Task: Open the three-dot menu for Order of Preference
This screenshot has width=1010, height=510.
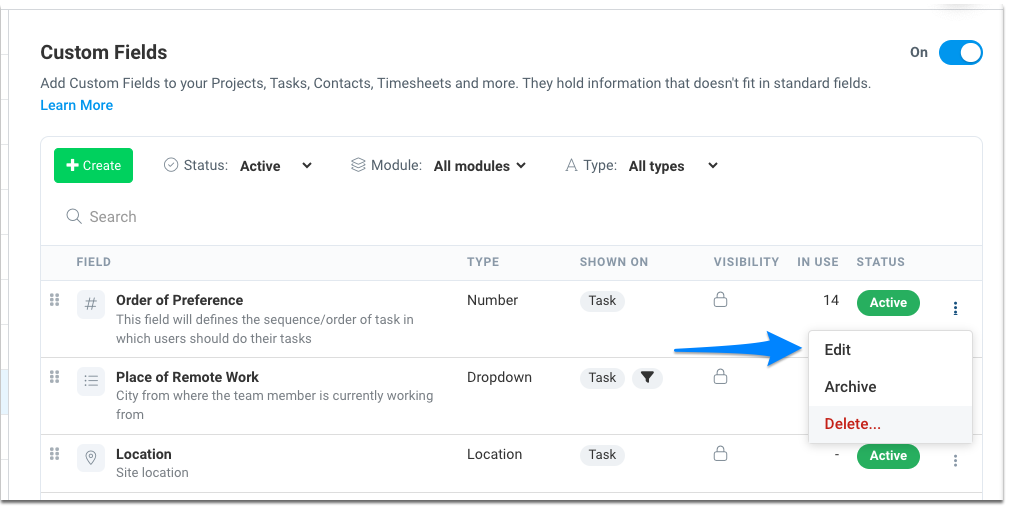Action: (955, 308)
